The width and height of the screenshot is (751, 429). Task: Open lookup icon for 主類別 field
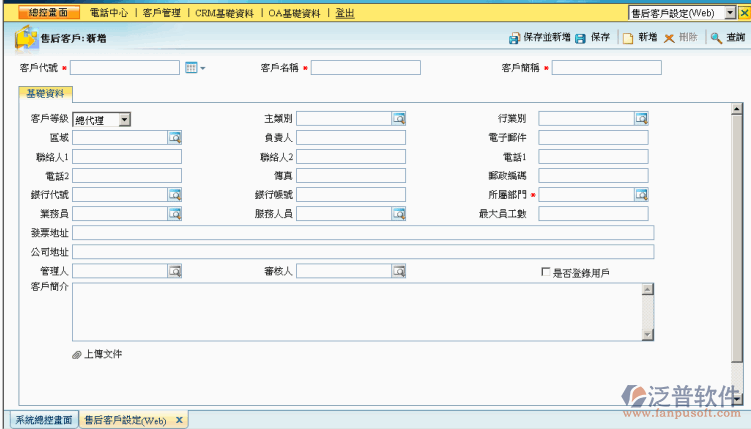click(x=399, y=119)
